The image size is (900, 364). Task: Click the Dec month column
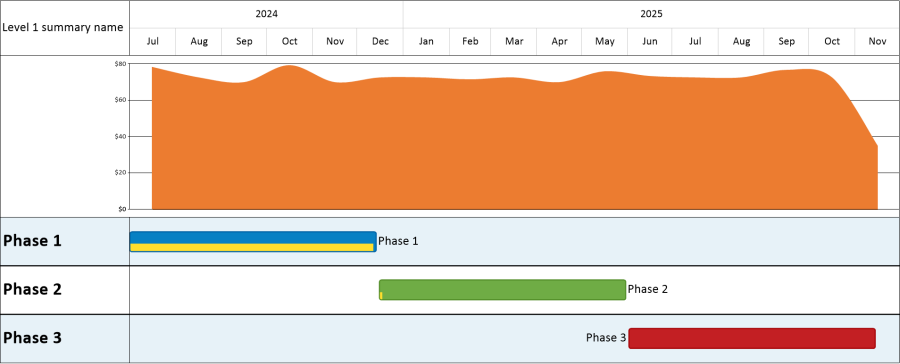tap(380, 41)
